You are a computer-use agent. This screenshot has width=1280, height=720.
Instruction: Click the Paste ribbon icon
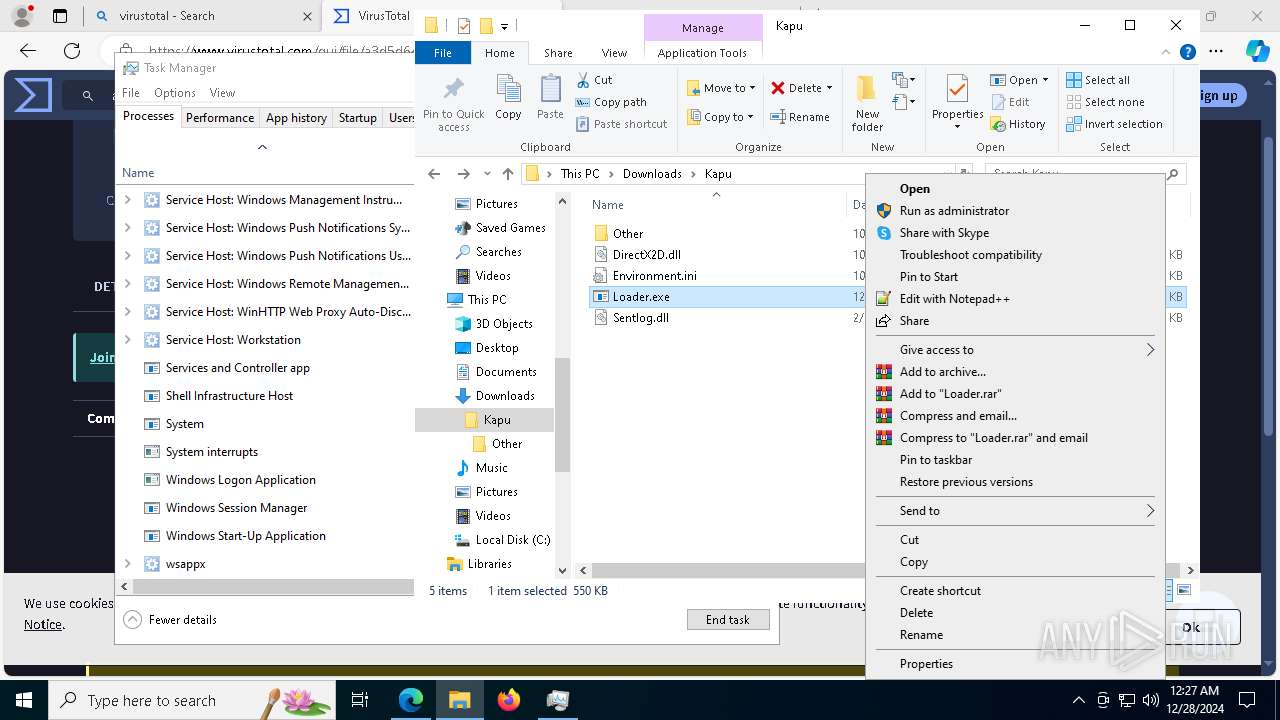[550, 97]
